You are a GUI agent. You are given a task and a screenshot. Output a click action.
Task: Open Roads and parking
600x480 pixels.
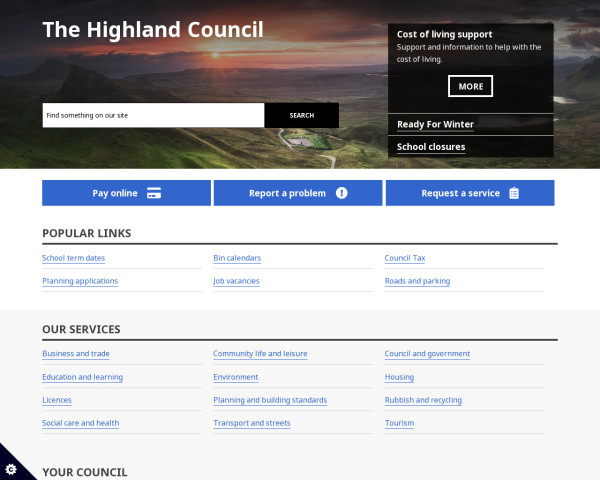(x=417, y=281)
